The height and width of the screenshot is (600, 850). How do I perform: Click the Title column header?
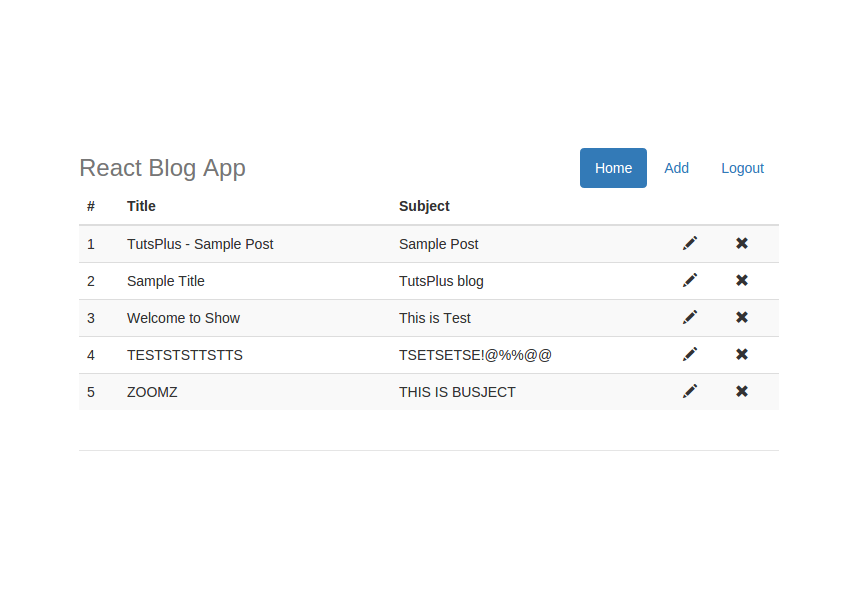[x=141, y=206]
